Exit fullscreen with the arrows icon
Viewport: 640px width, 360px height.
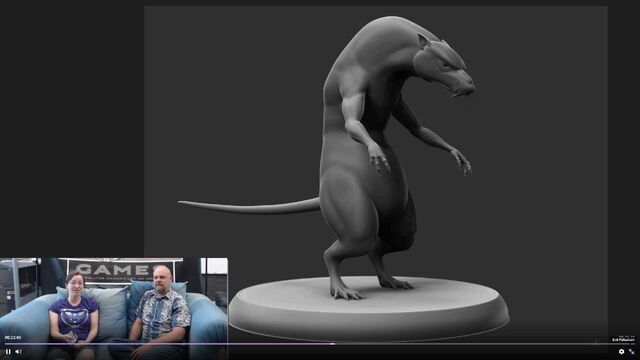pyautogui.click(x=632, y=351)
